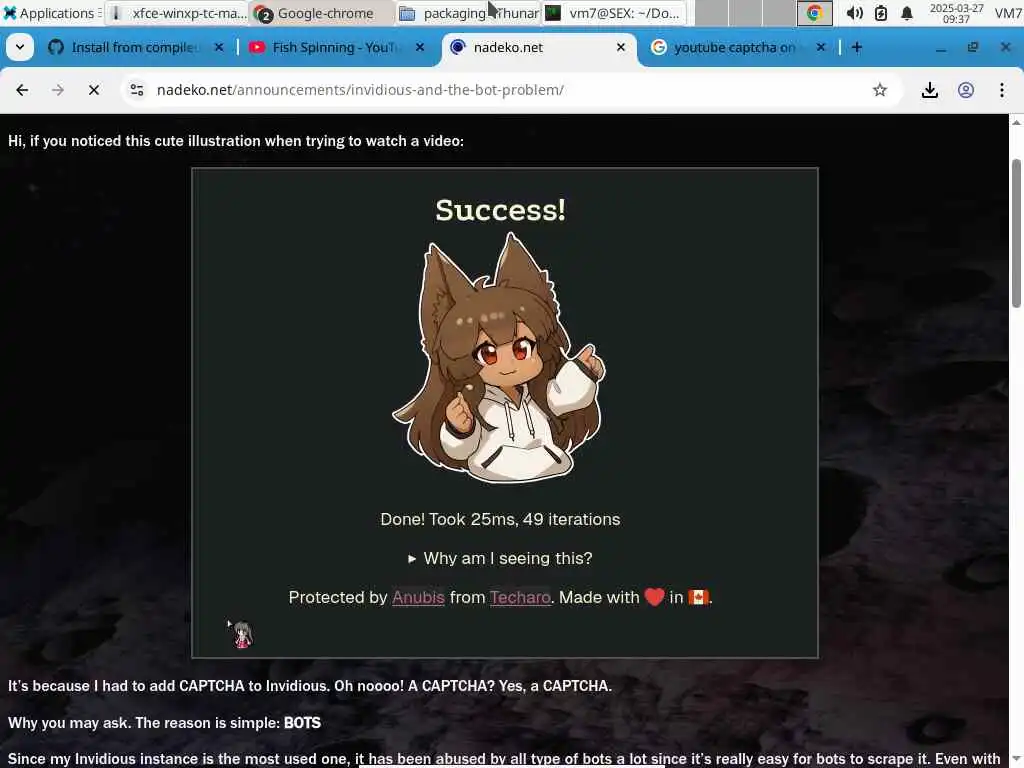Select the nadeko.net tab
Image resolution: width=1024 pixels, height=768 pixels.
click(539, 47)
